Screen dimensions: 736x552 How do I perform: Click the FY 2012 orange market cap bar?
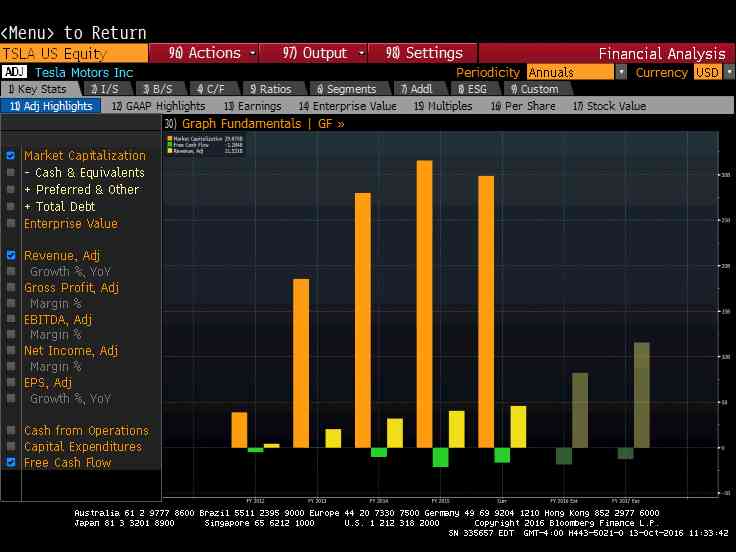point(239,430)
